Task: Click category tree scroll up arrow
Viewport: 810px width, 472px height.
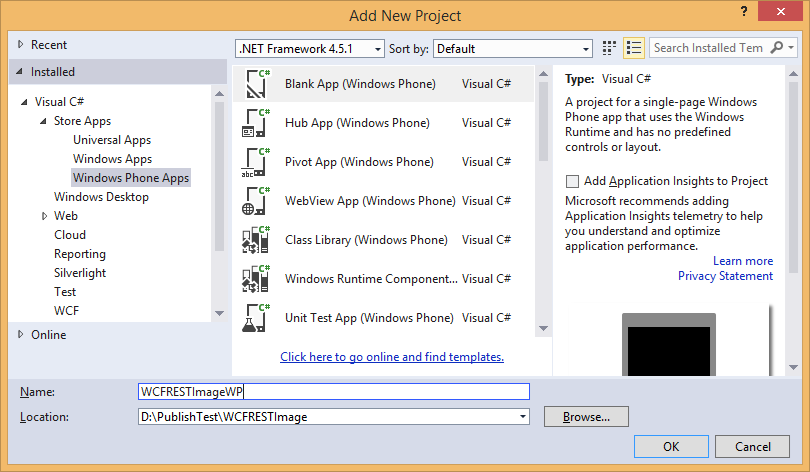Action: click(219, 93)
